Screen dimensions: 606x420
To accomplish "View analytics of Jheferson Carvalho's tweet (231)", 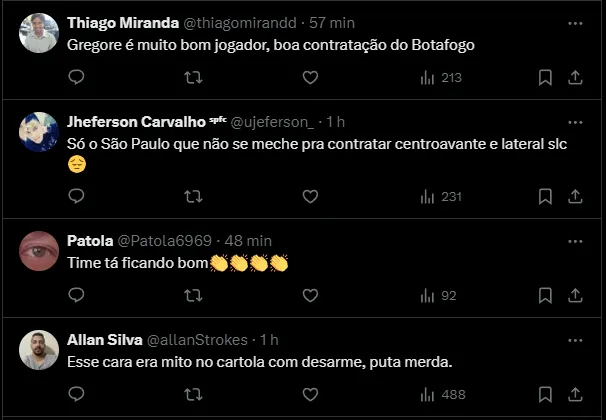I will tap(440, 196).
